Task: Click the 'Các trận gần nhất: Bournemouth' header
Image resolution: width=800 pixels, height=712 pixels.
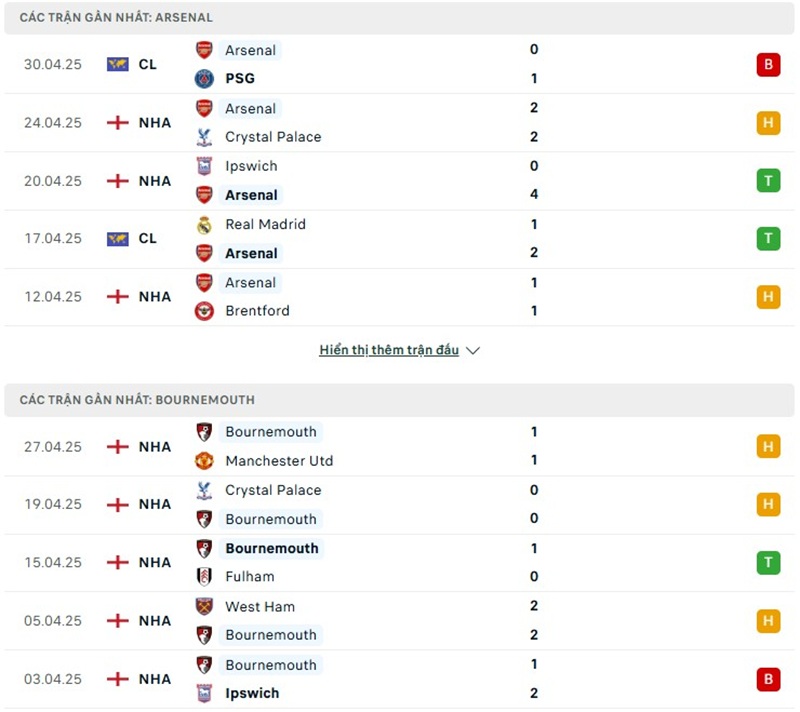Action: 137,400
